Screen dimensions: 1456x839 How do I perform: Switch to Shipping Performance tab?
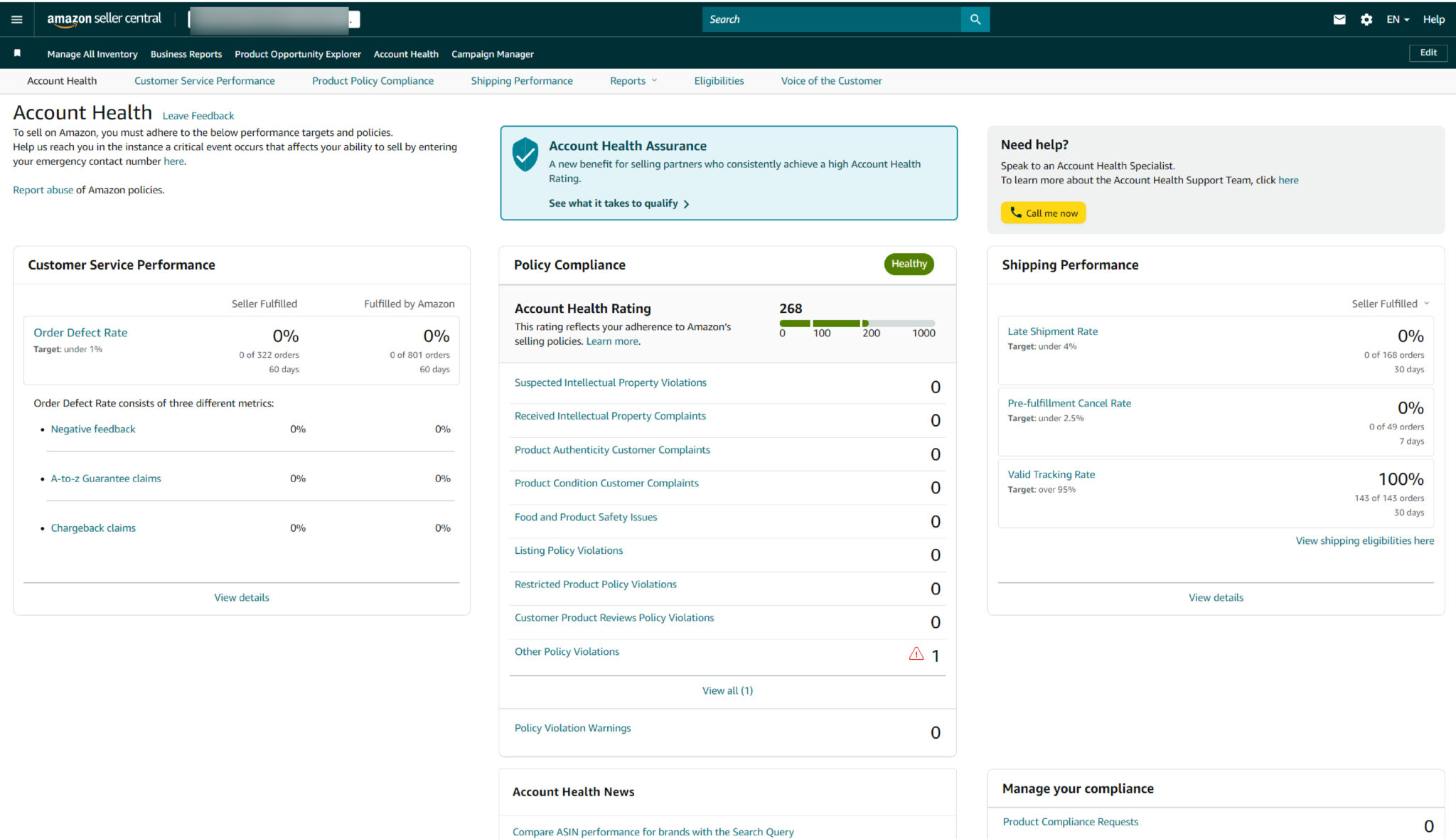click(x=522, y=81)
